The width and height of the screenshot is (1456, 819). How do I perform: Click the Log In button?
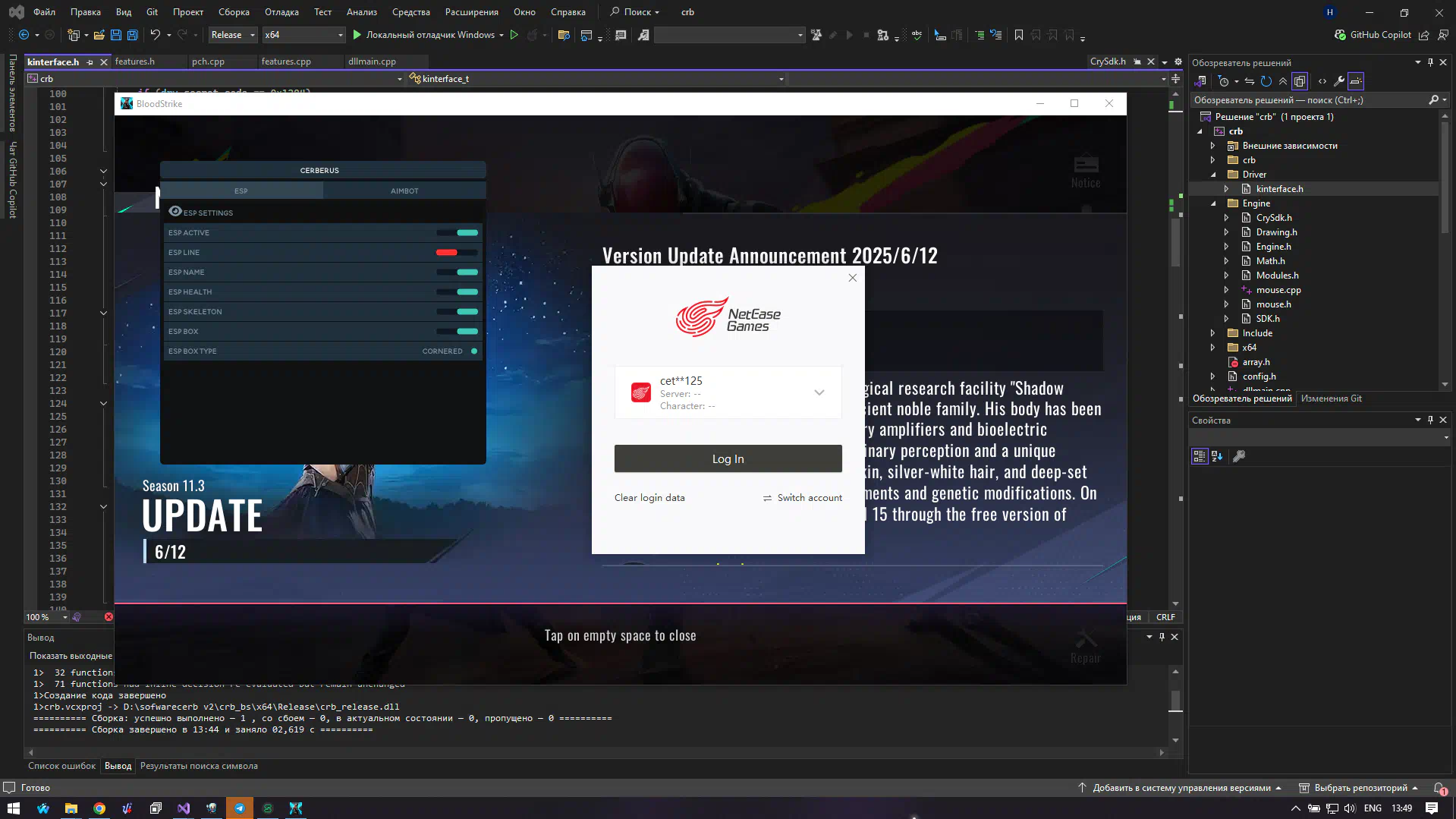(x=728, y=458)
